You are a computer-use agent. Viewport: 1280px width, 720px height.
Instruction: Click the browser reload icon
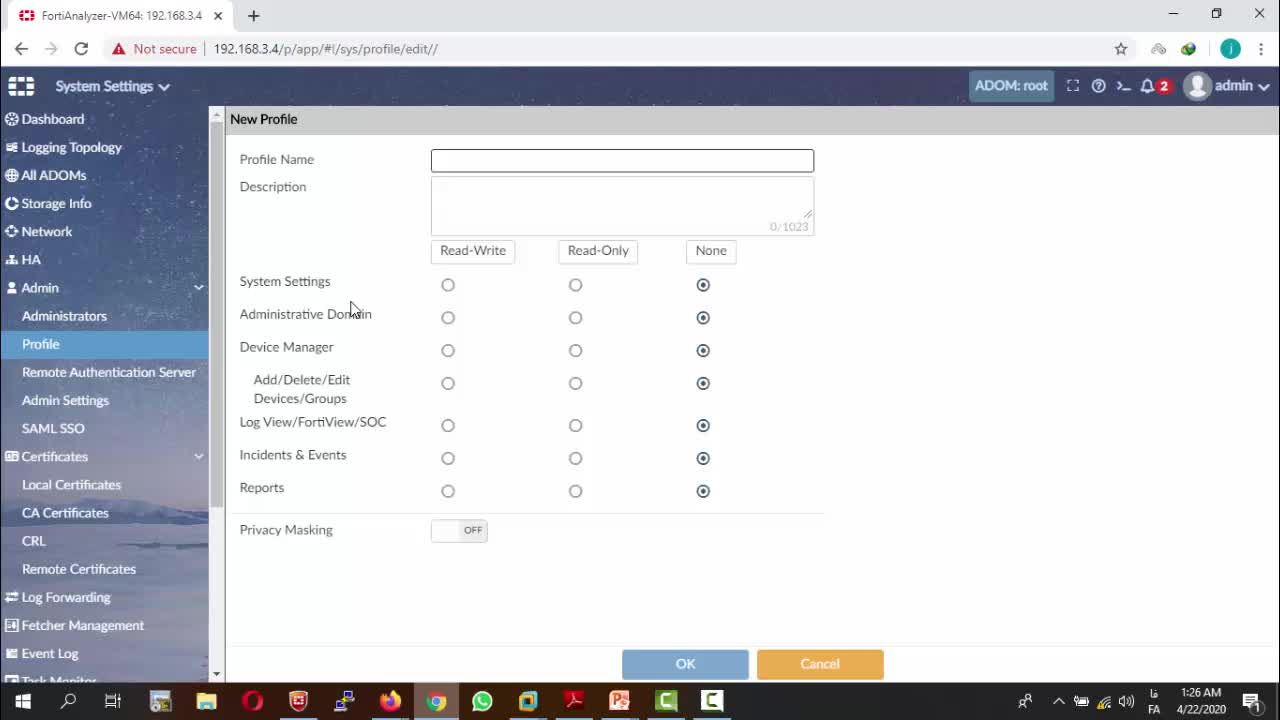[81, 48]
